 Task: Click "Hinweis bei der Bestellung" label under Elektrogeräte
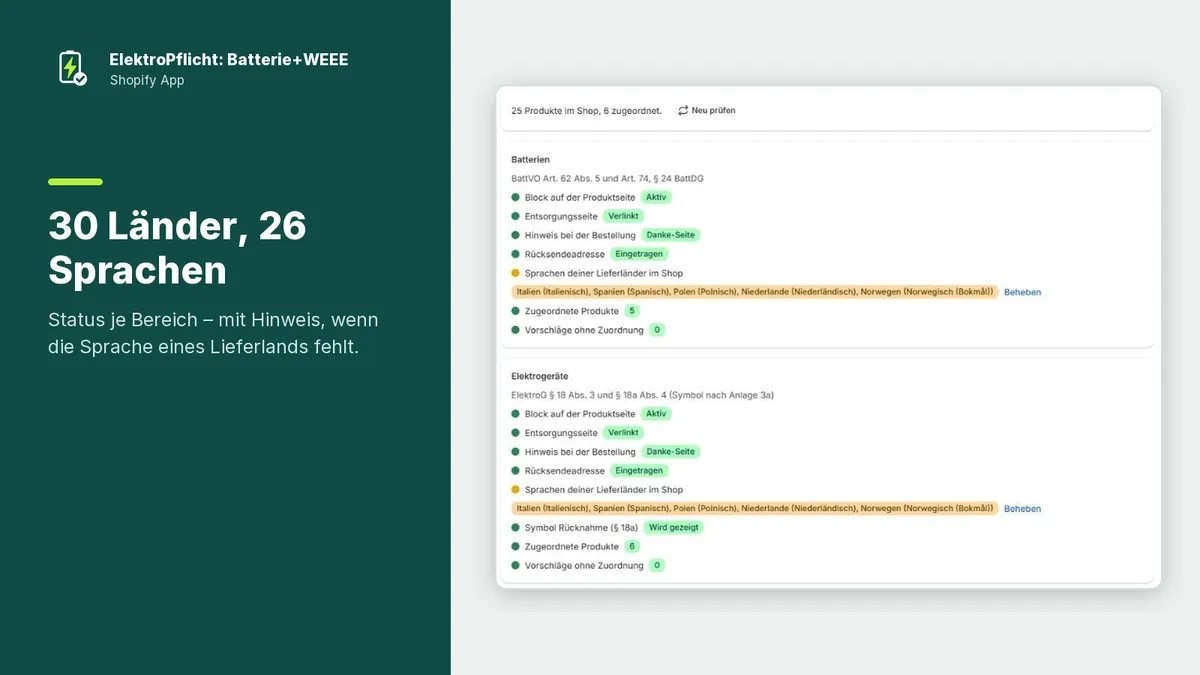(580, 452)
